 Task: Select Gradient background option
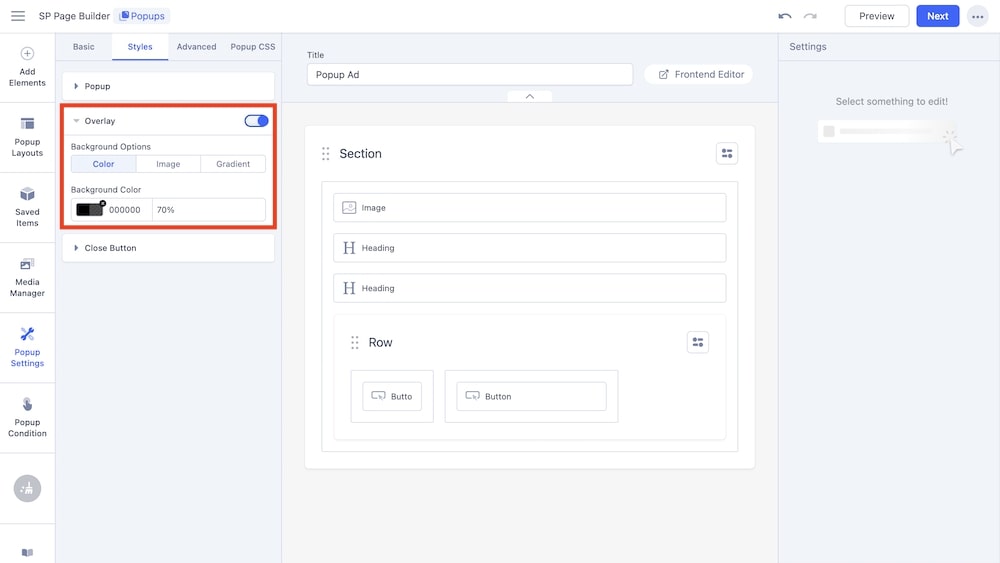(233, 164)
